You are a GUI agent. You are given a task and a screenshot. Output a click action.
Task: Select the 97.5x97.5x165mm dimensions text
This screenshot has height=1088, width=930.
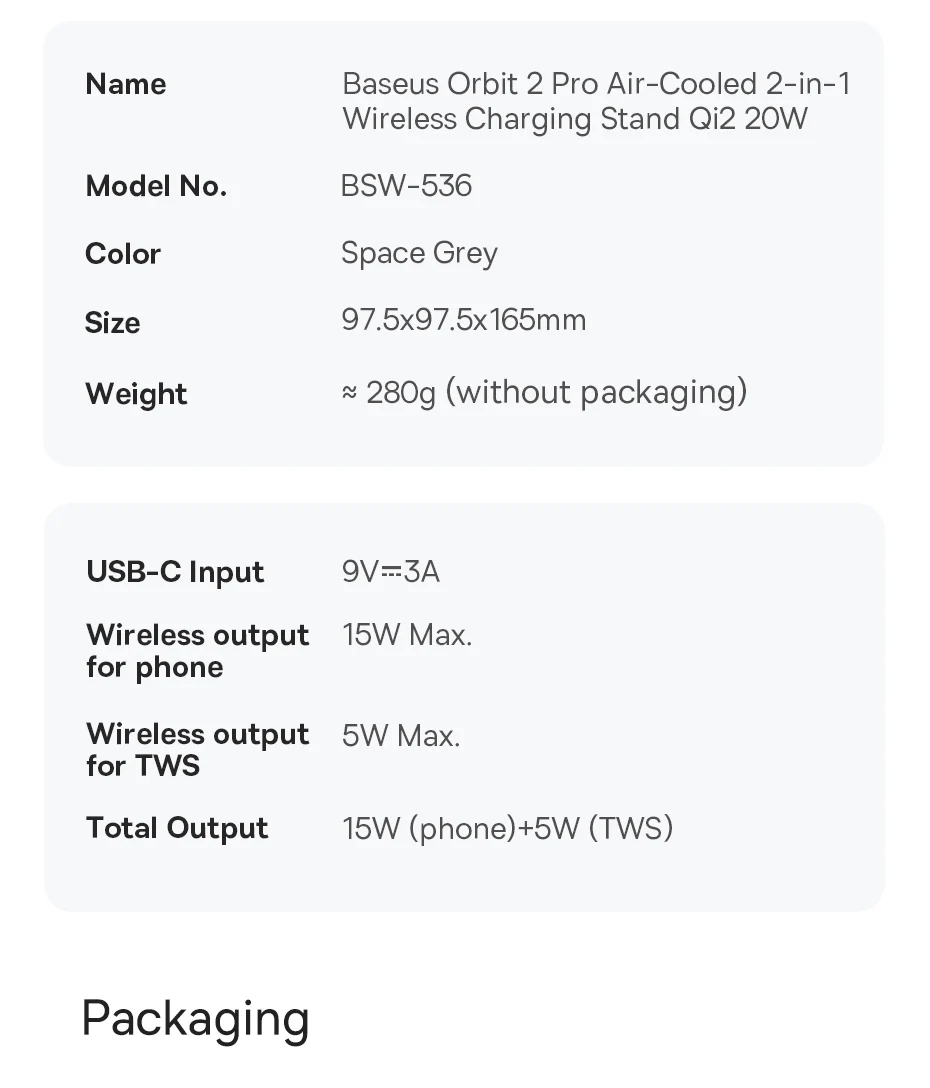pos(464,321)
